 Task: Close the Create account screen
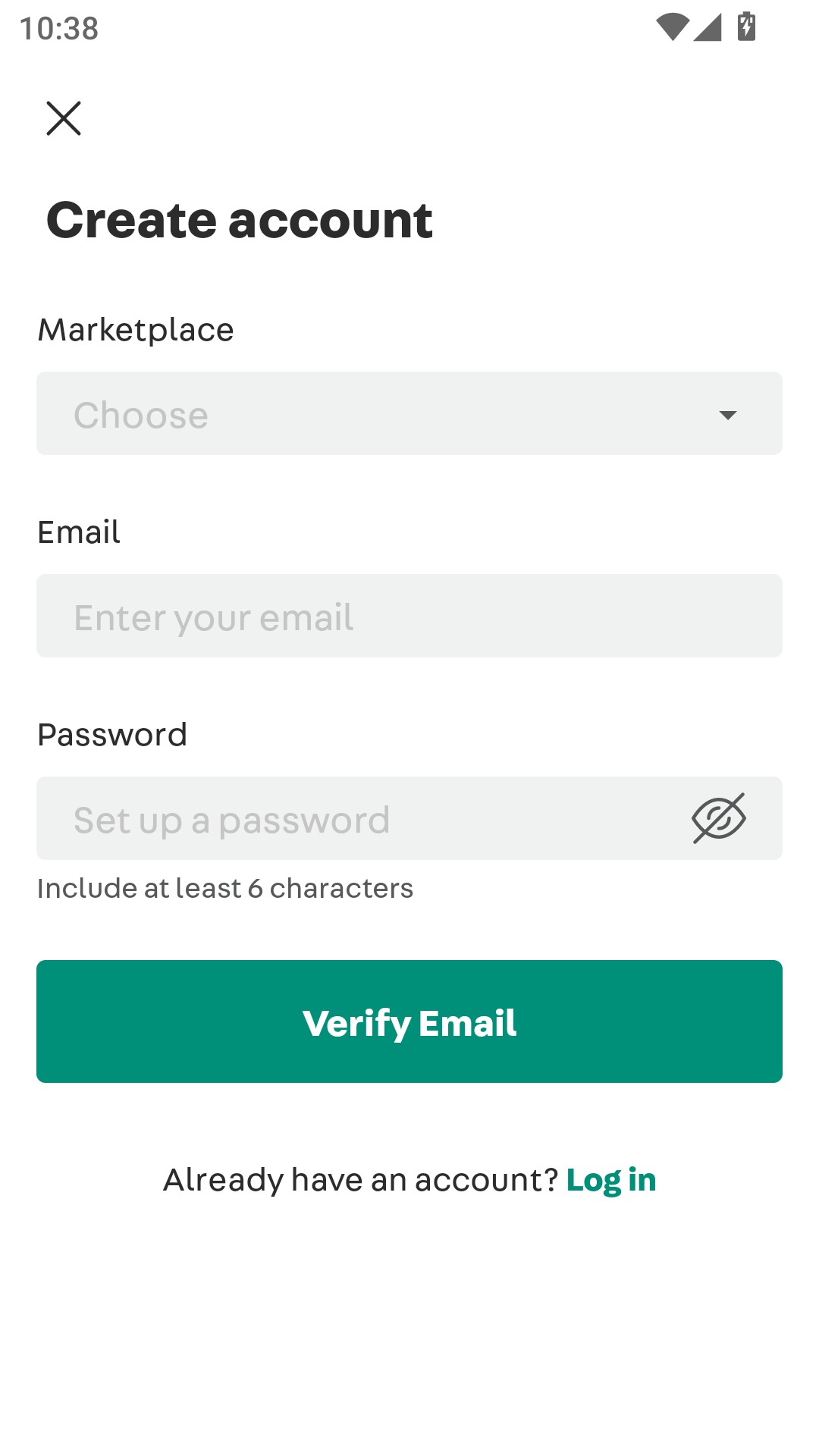64,118
